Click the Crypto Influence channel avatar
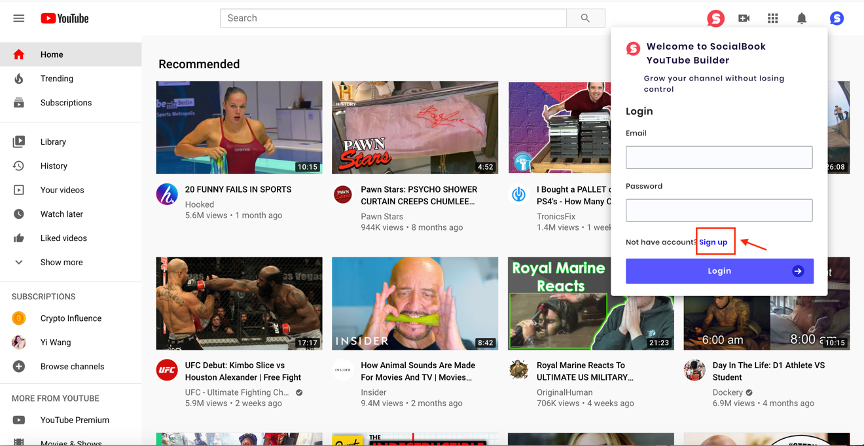This screenshot has height=446, width=864. (x=19, y=318)
